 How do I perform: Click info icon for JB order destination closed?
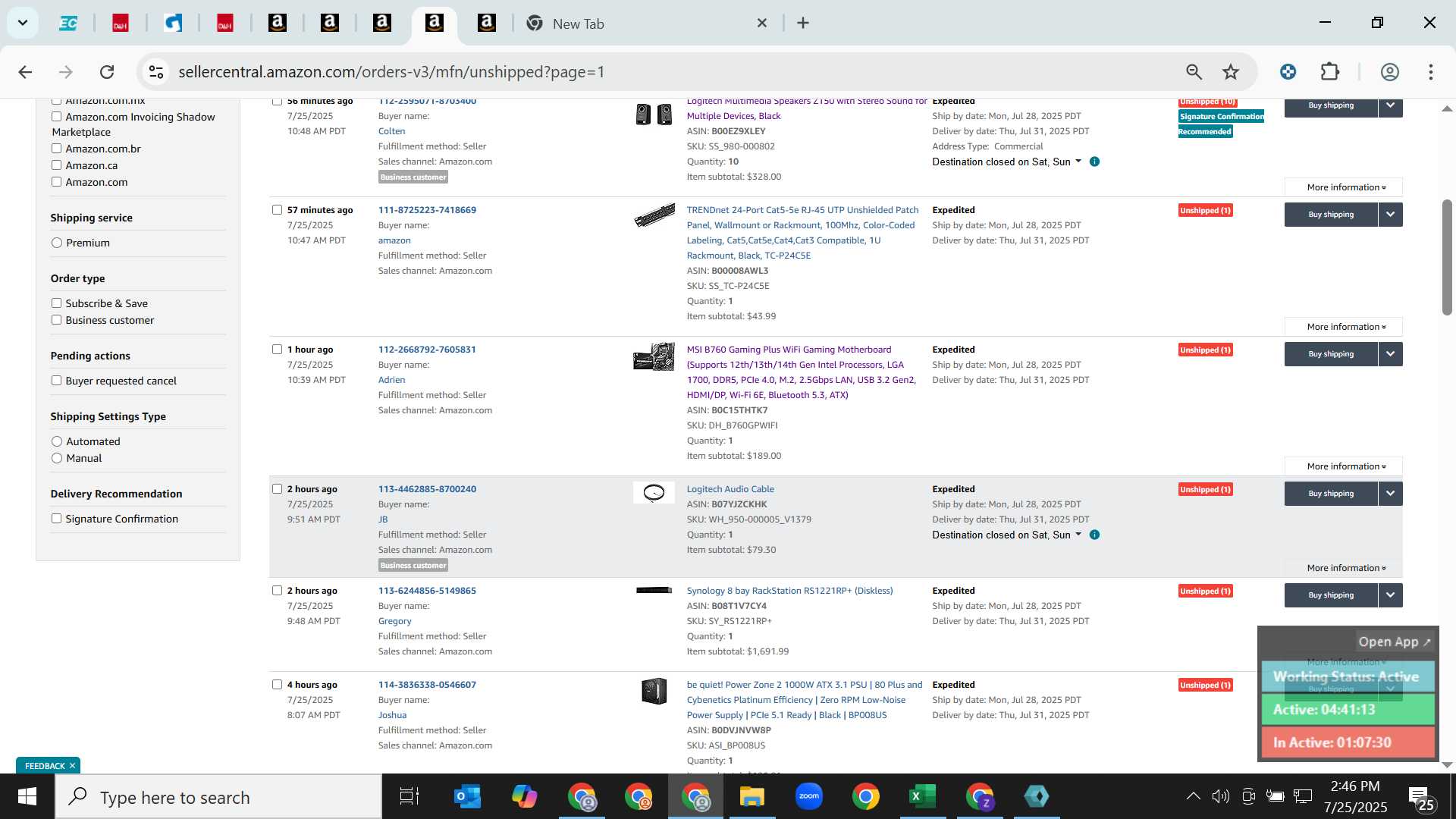point(1094,535)
